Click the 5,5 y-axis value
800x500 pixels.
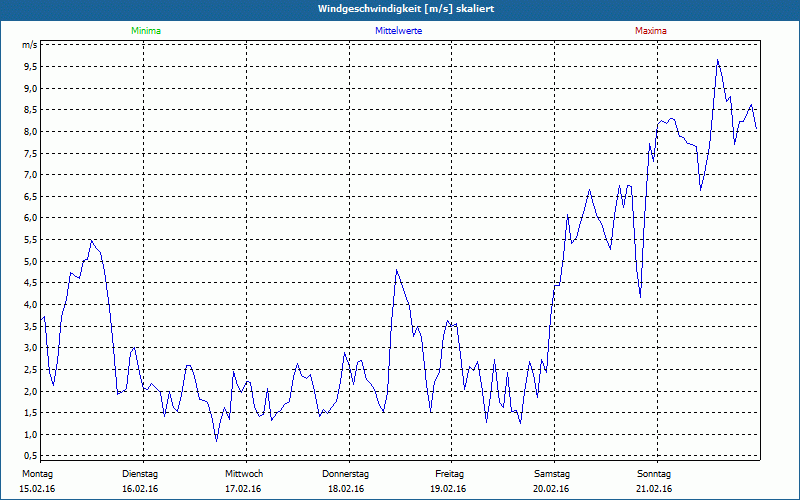pos(31,240)
